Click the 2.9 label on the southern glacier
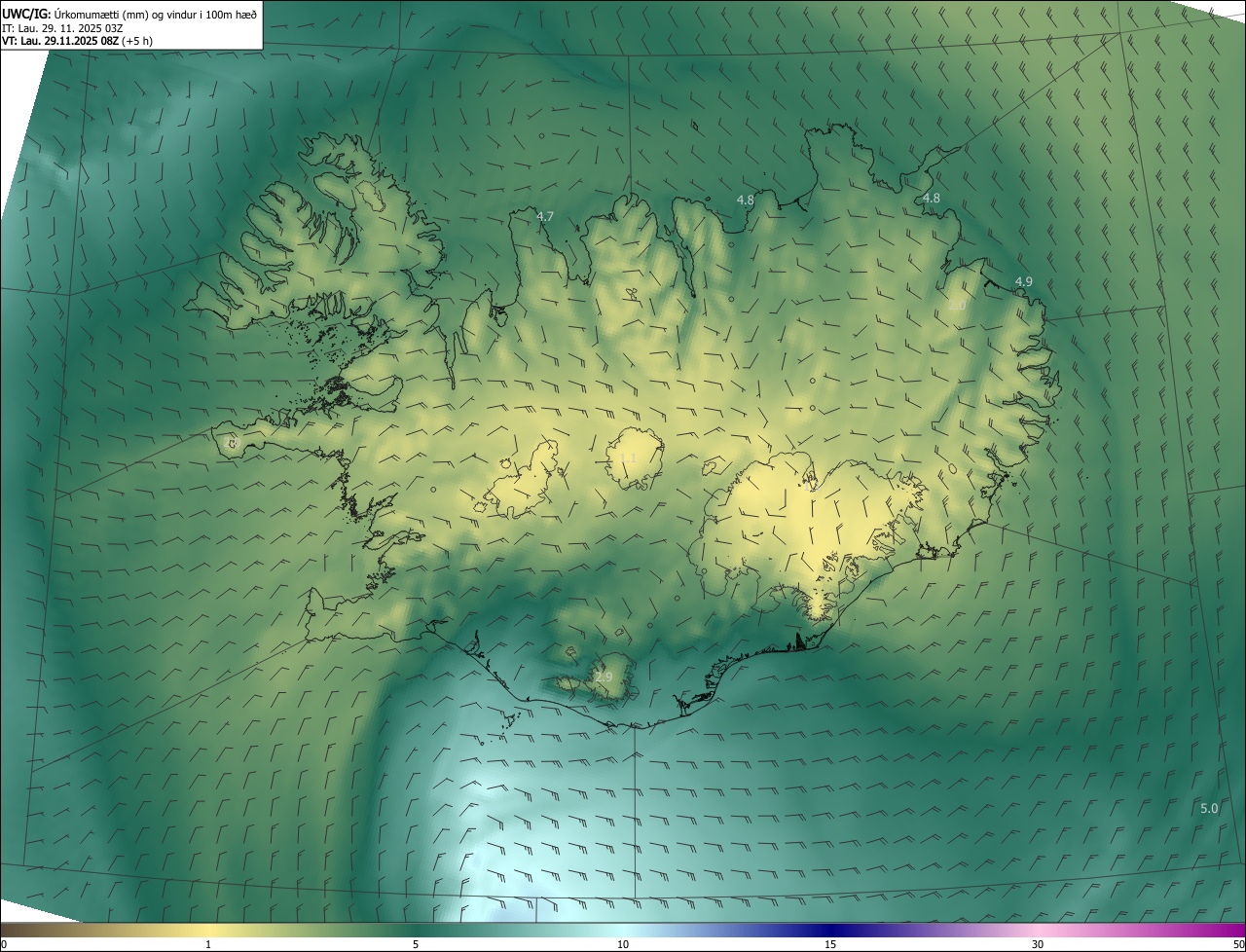Viewport: 1246px width, 952px height. [604, 676]
